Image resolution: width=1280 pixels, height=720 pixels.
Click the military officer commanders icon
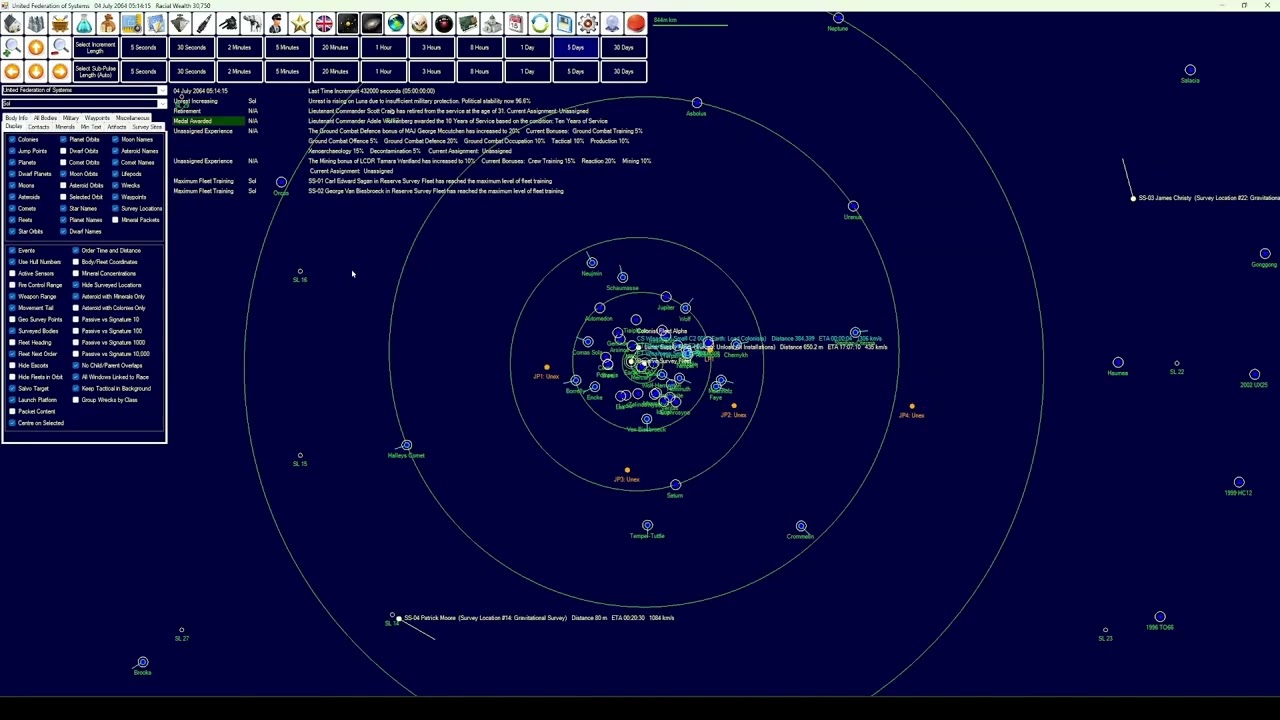pos(276,23)
